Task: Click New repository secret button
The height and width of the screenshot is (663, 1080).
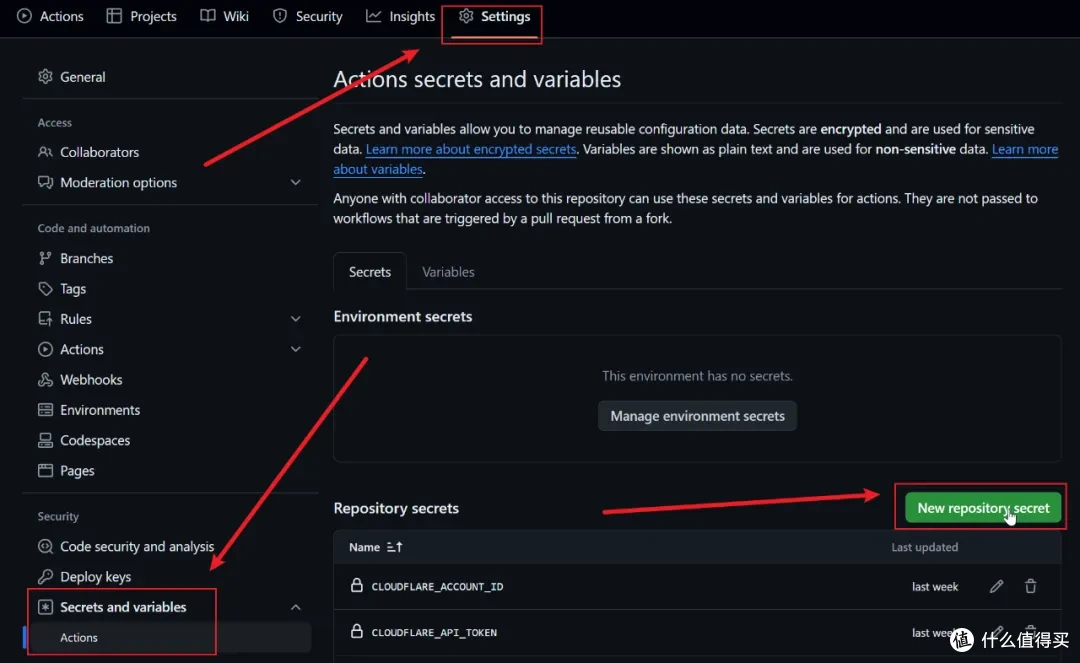Action: pos(983,507)
